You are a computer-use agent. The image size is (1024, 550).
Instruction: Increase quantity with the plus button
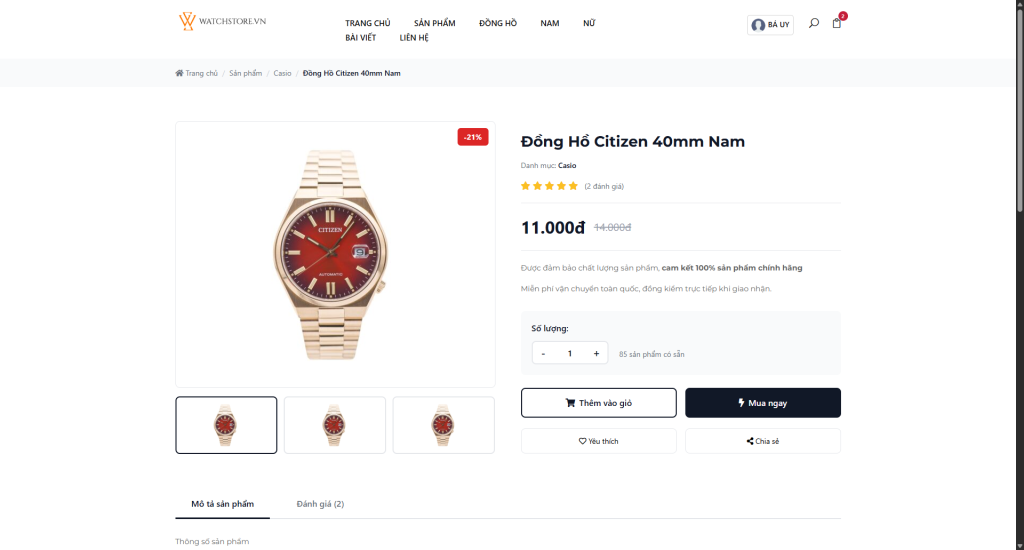click(x=596, y=353)
